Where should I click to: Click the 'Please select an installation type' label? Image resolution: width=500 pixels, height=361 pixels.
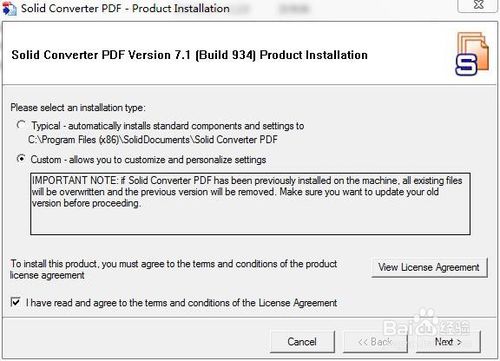pyautogui.click(x=78, y=108)
